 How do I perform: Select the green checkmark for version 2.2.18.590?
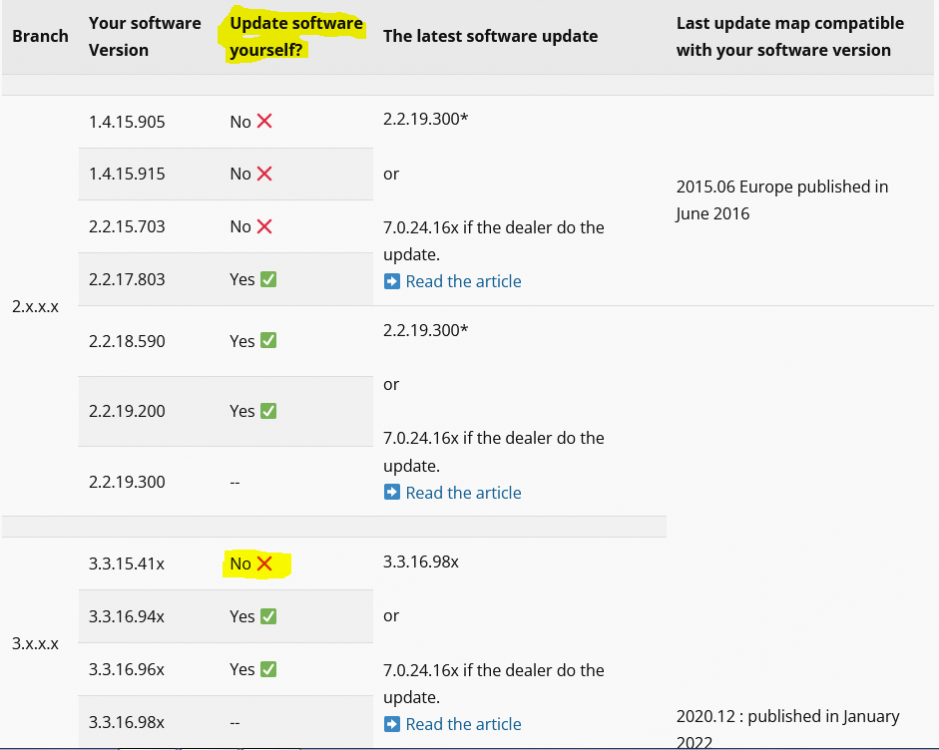[268, 340]
